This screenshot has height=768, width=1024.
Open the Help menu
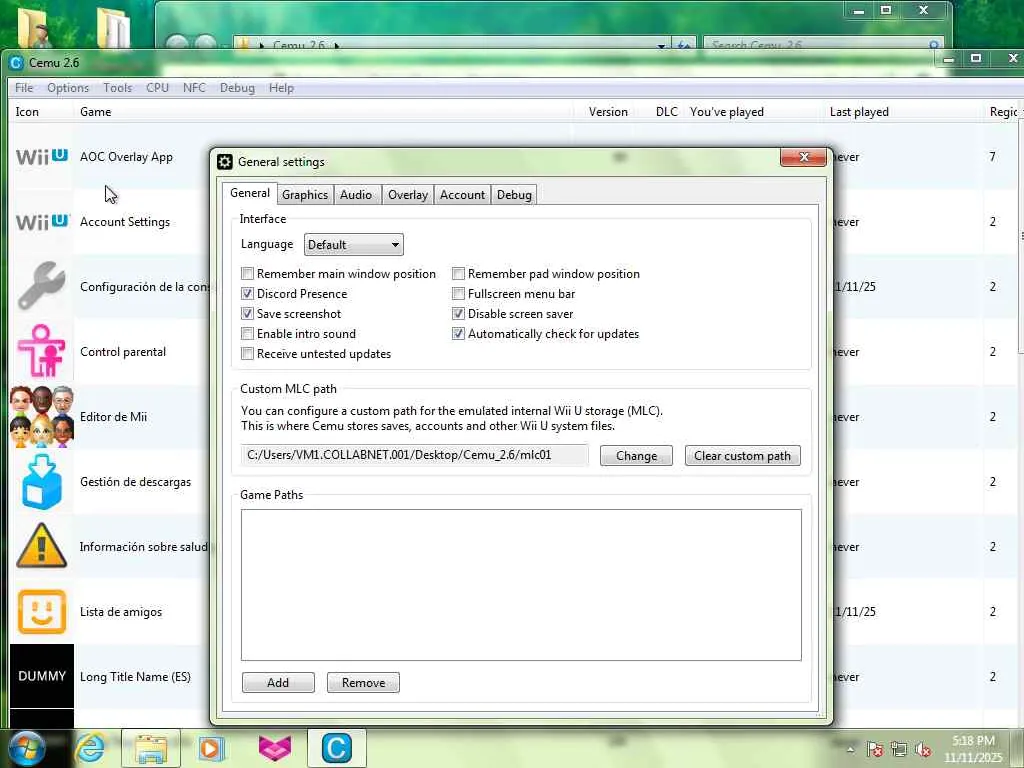281,88
